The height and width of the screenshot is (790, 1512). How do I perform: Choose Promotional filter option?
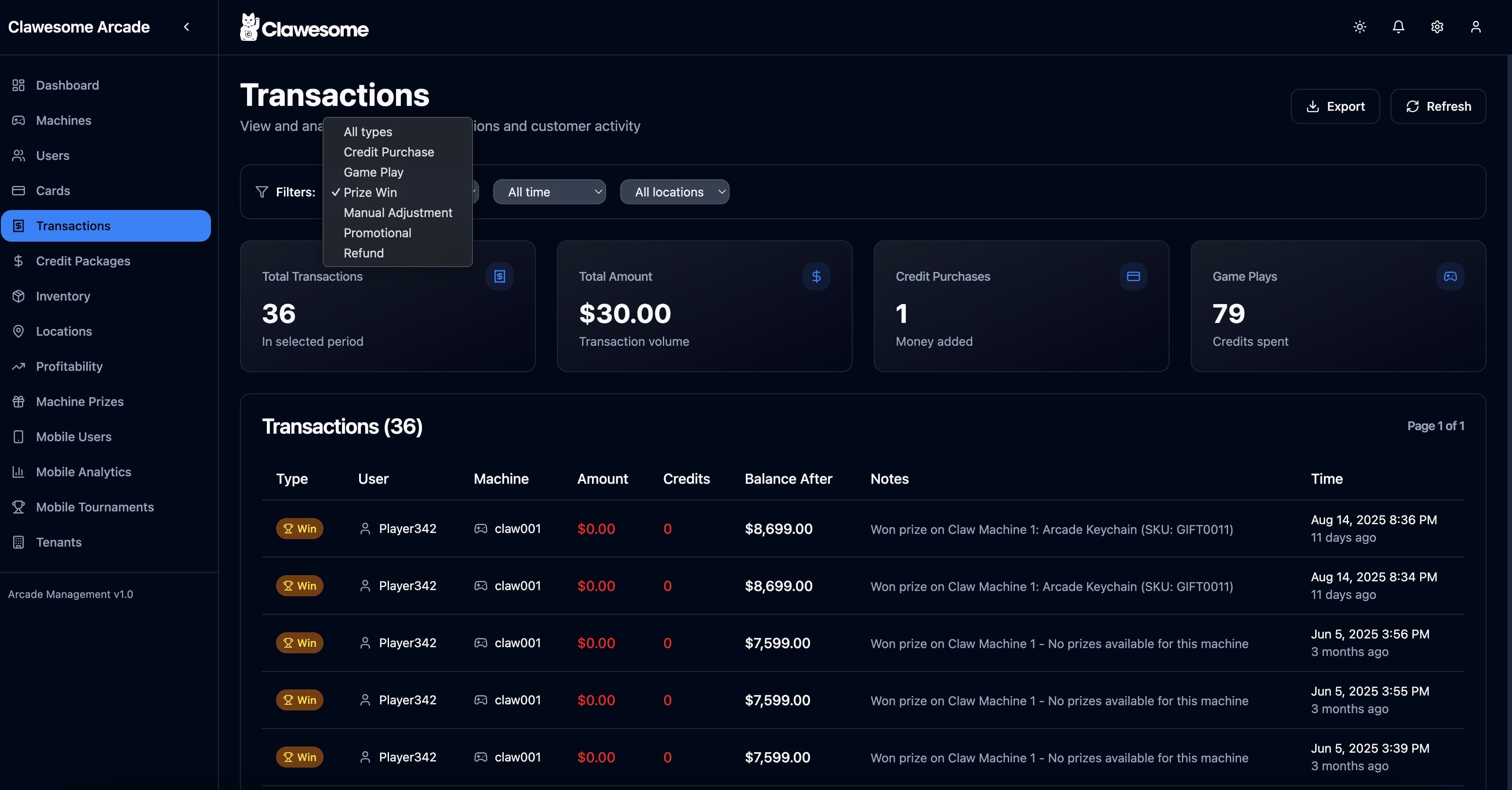(397, 233)
